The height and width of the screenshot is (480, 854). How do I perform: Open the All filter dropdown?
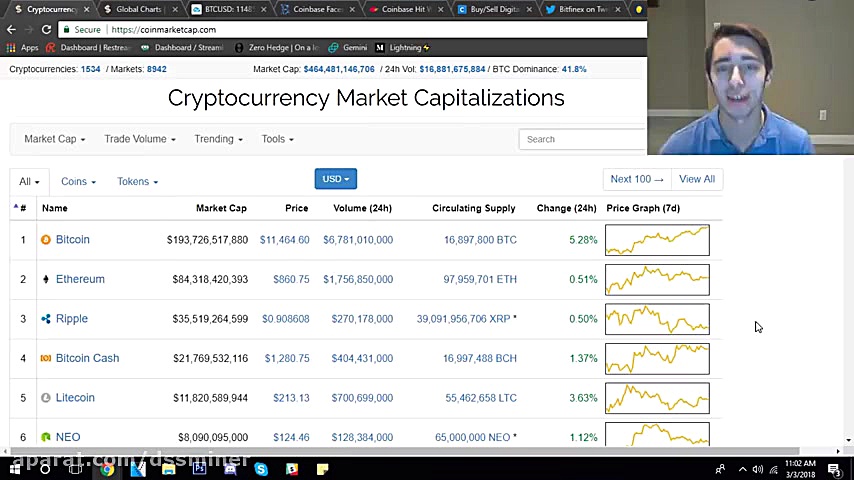(x=29, y=181)
